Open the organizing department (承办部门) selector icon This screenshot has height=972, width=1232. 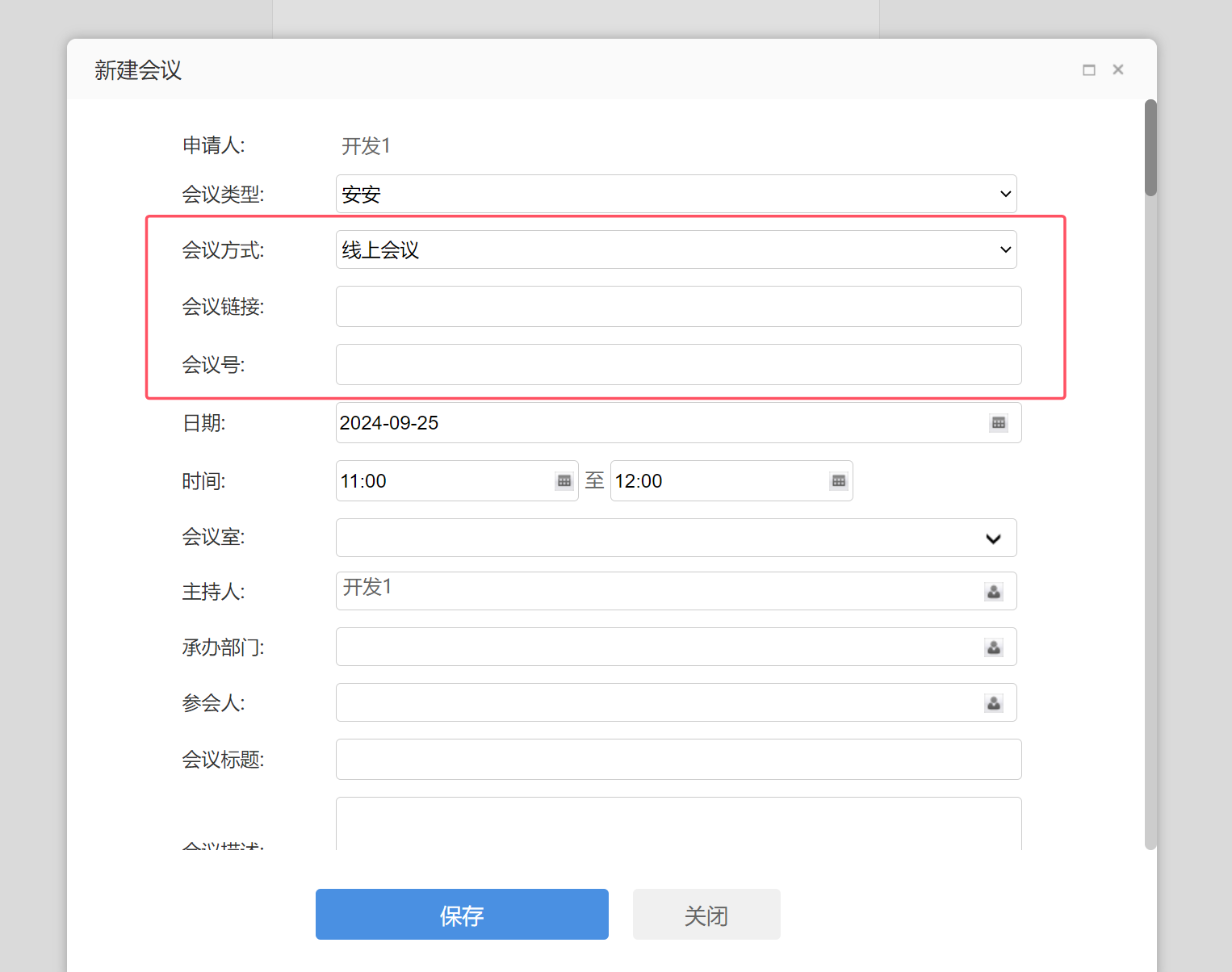click(994, 647)
